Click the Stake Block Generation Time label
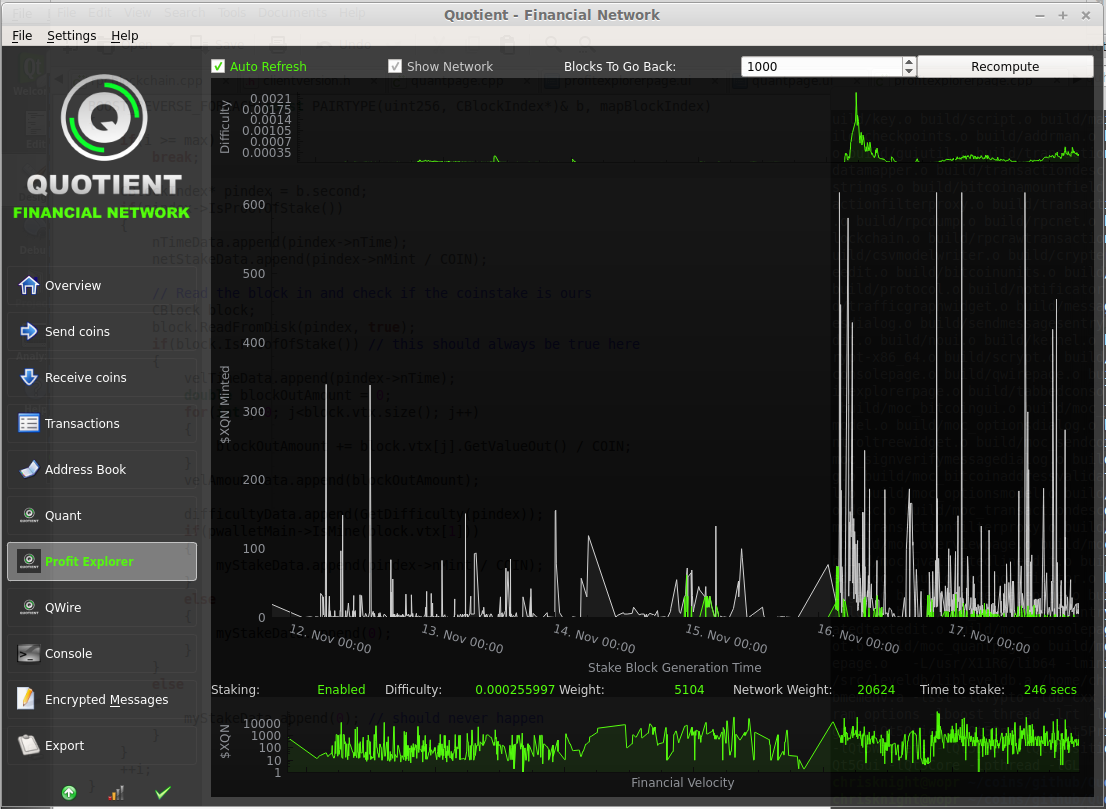Image resolution: width=1106 pixels, height=809 pixels. (674, 667)
